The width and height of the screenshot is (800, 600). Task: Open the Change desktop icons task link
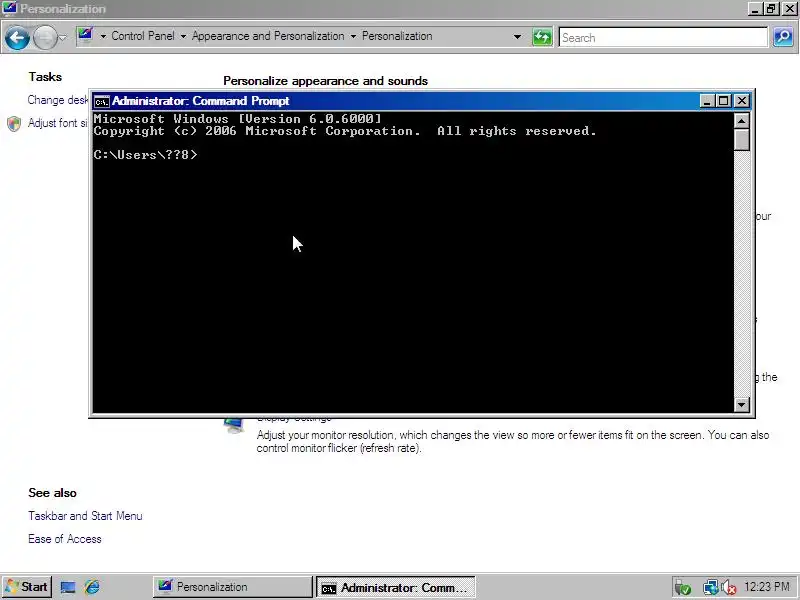click(58, 100)
